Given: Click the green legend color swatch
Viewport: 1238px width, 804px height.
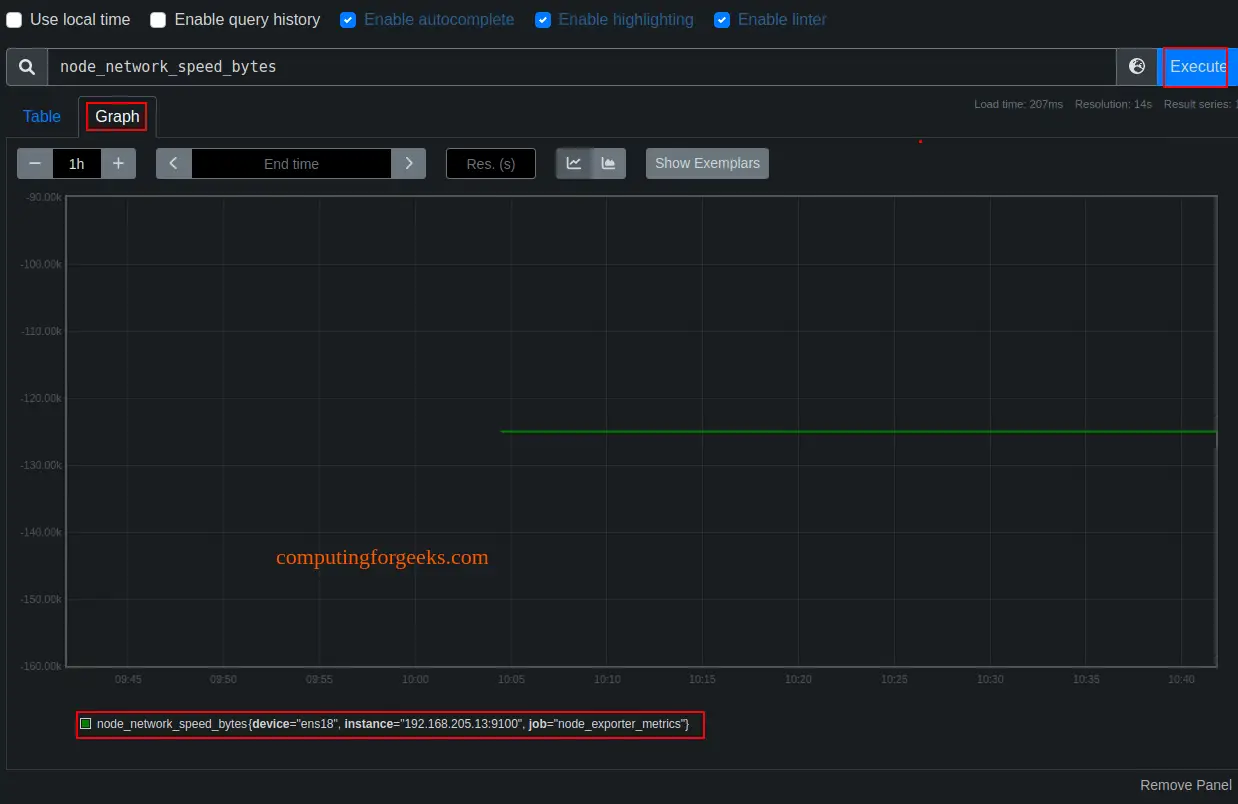Looking at the screenshot, I should pos(87,723).
